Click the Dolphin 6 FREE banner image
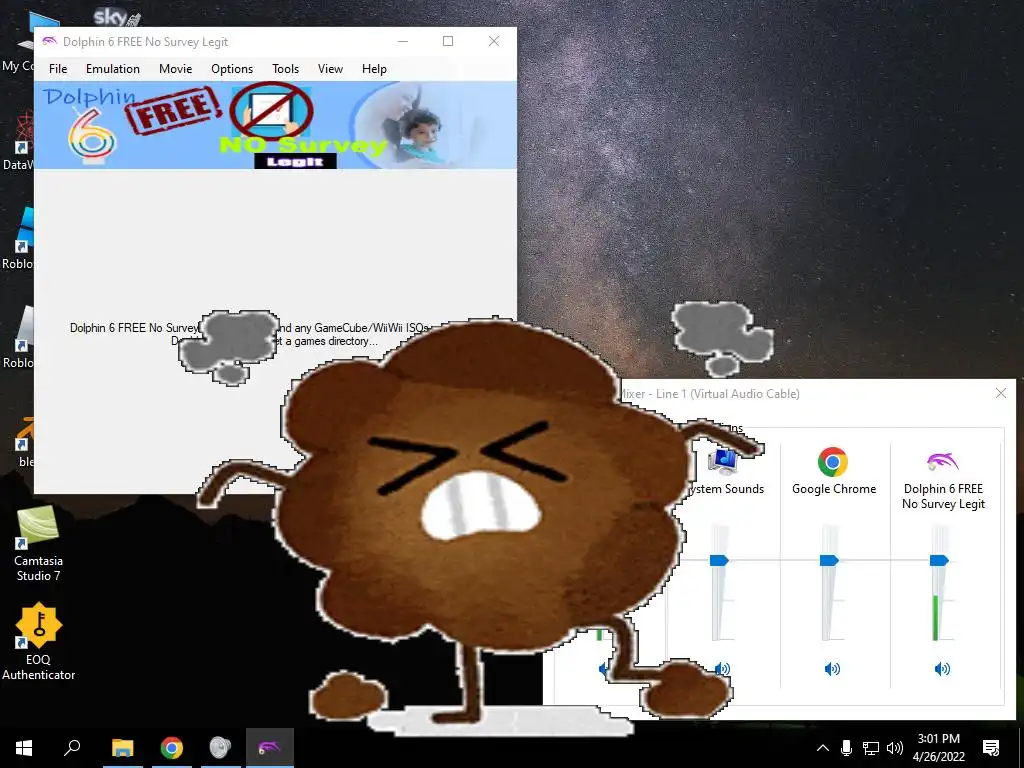This screenshot has width=1024, height=768. point(275,125)
